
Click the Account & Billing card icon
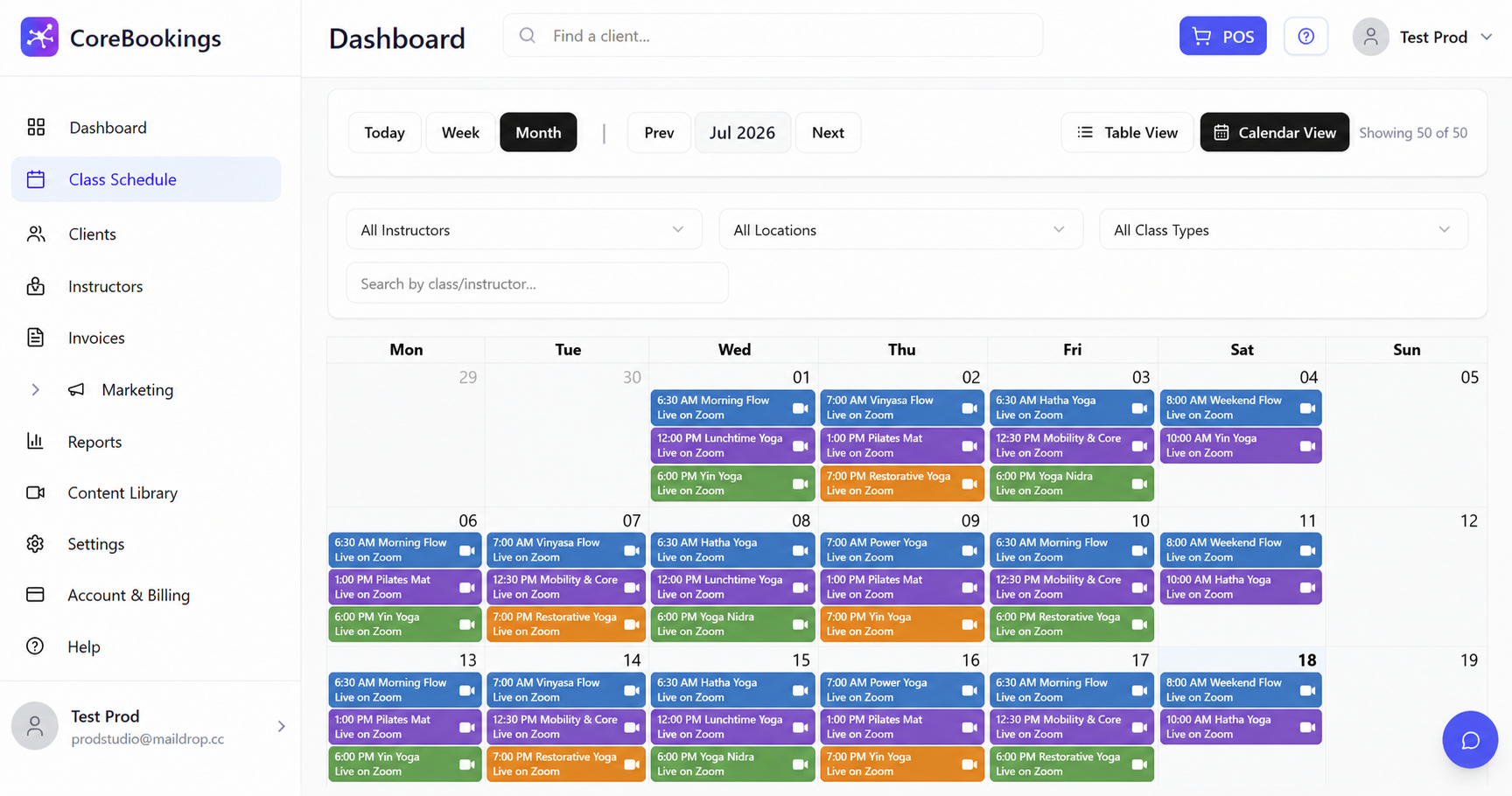coord(36,595)
